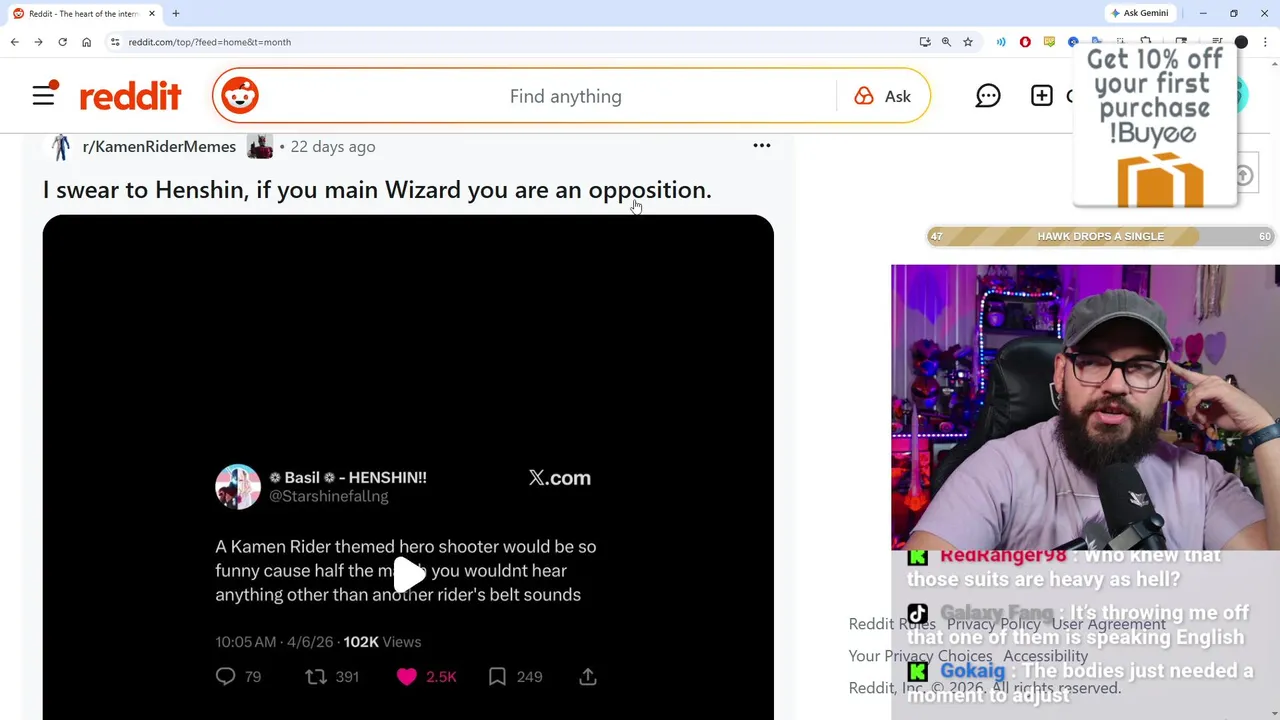This screenshot has height=720, width=1280.
Task: Open the r/KamenRiderMemes subreddit link
Action: (159, 146)
